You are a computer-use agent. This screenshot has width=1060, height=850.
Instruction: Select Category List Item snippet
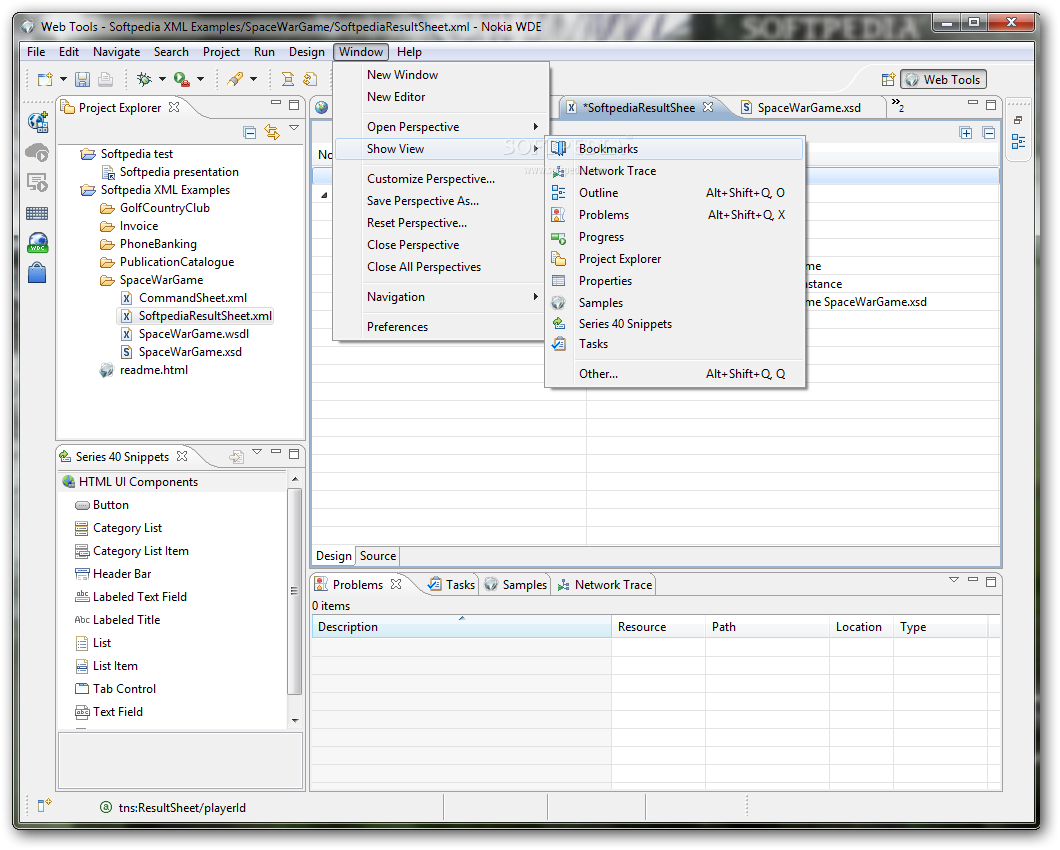coord(141,551)
